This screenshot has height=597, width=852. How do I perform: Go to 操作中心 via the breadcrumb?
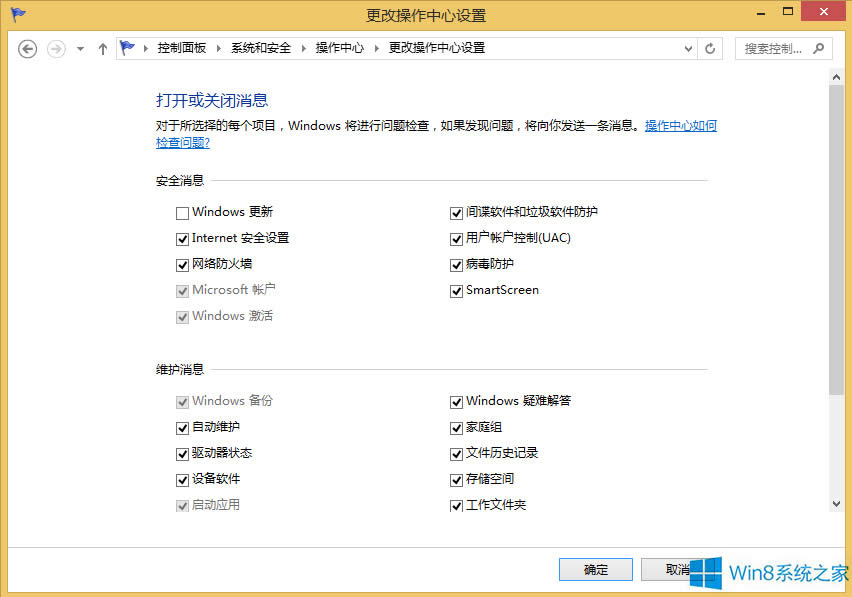point(340,46)
